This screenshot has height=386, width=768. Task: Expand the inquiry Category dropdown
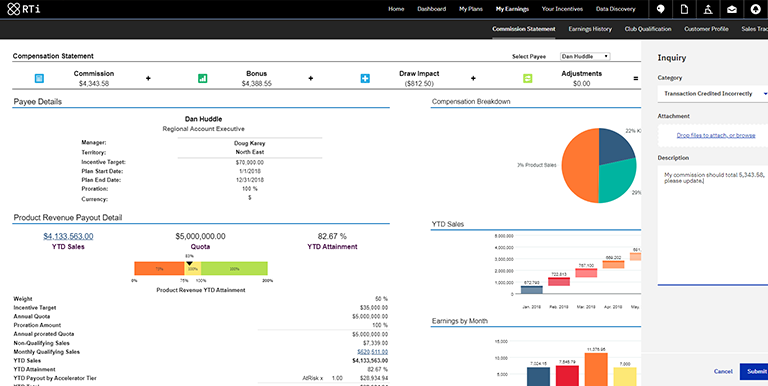pos(713,94)
